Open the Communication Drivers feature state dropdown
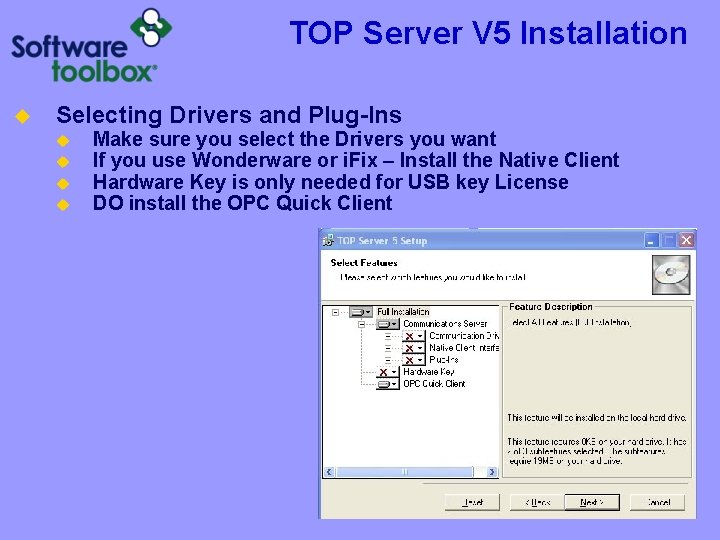The height and width of the screenshot is (540, 720). (x=413, y=336)
